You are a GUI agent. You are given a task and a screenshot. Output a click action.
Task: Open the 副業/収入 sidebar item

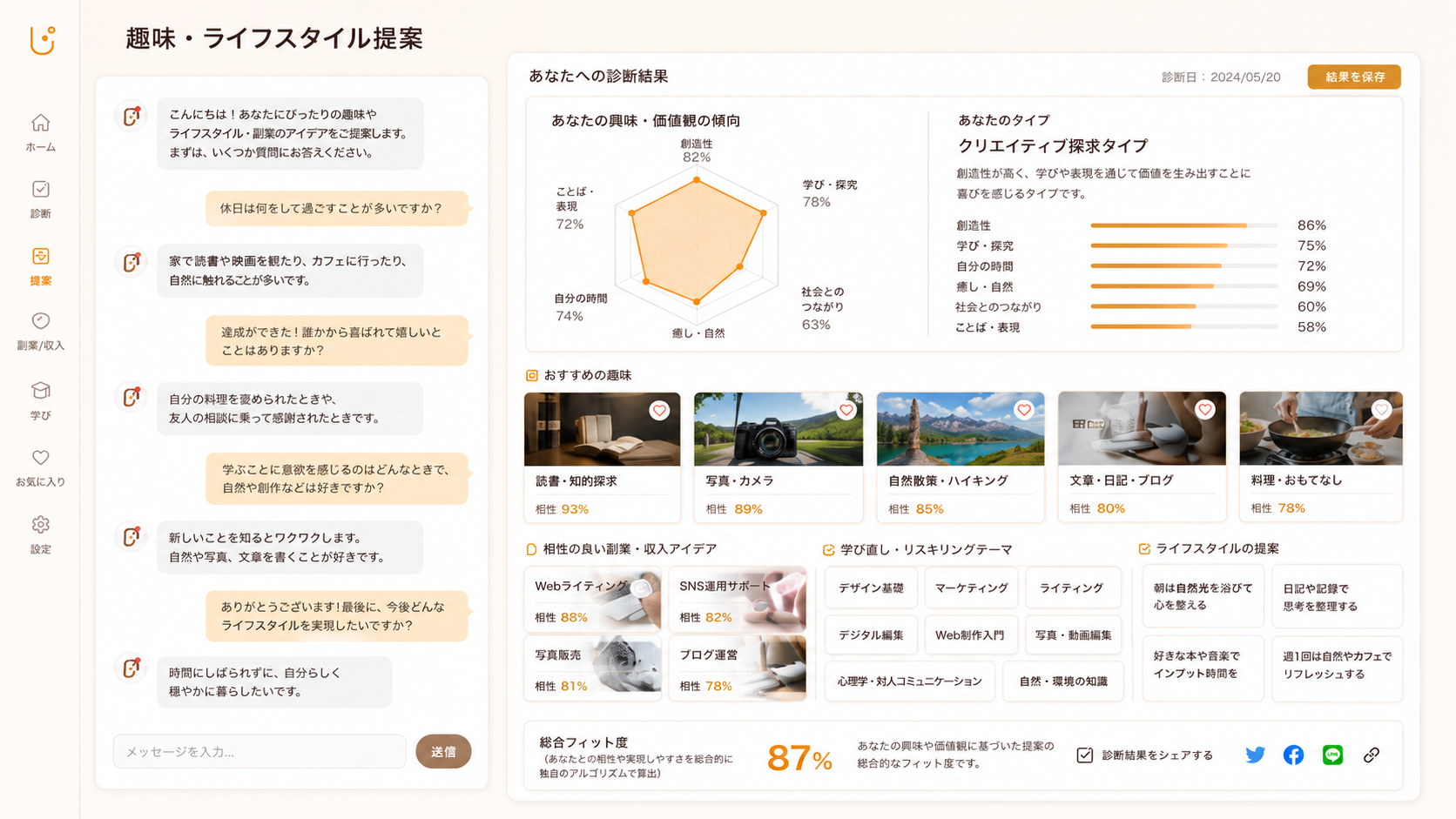click(40, 332)
